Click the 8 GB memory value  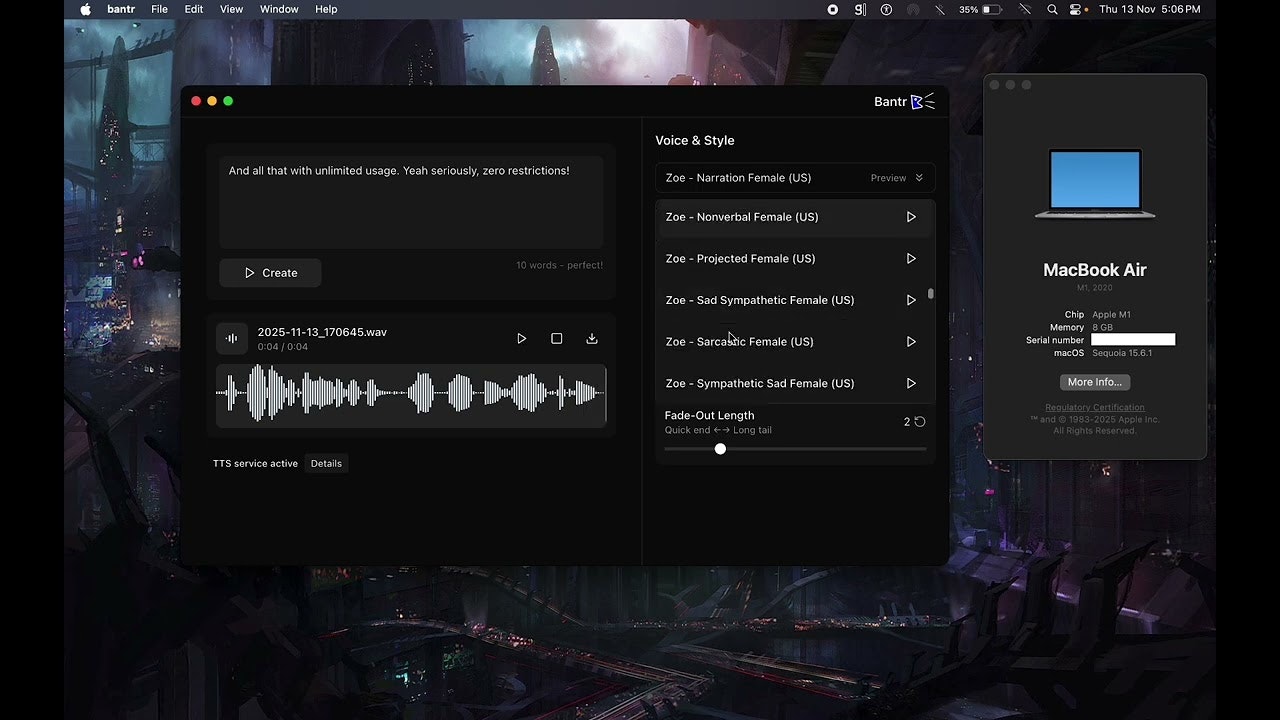tap(1102, 328)
